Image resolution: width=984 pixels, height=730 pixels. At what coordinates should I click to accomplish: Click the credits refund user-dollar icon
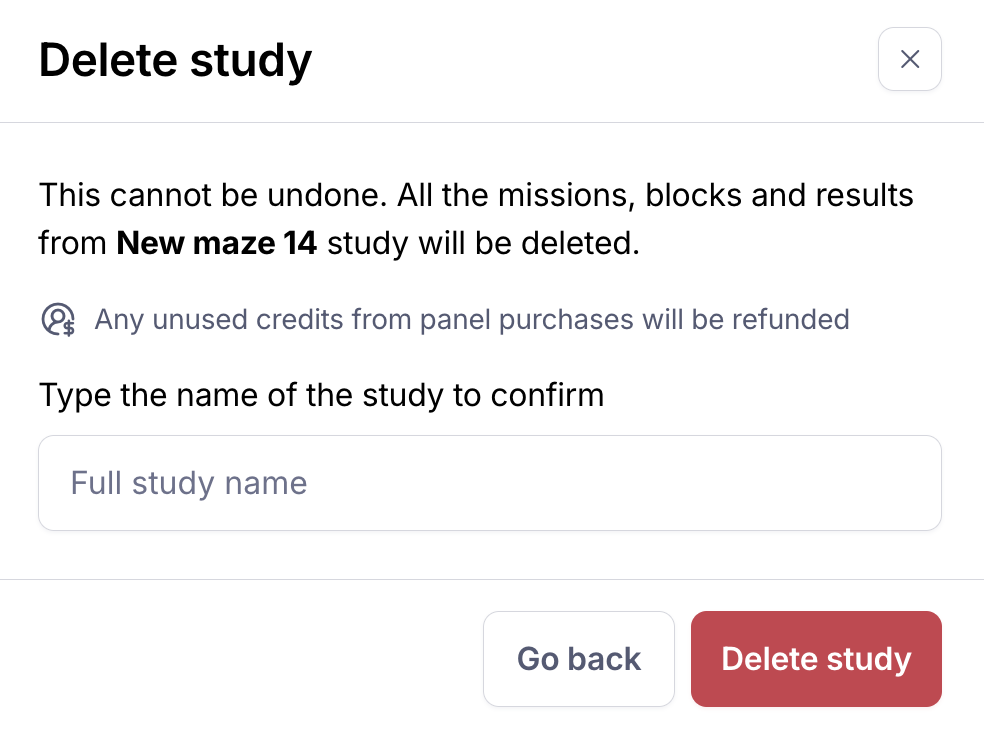pos(58,320)
